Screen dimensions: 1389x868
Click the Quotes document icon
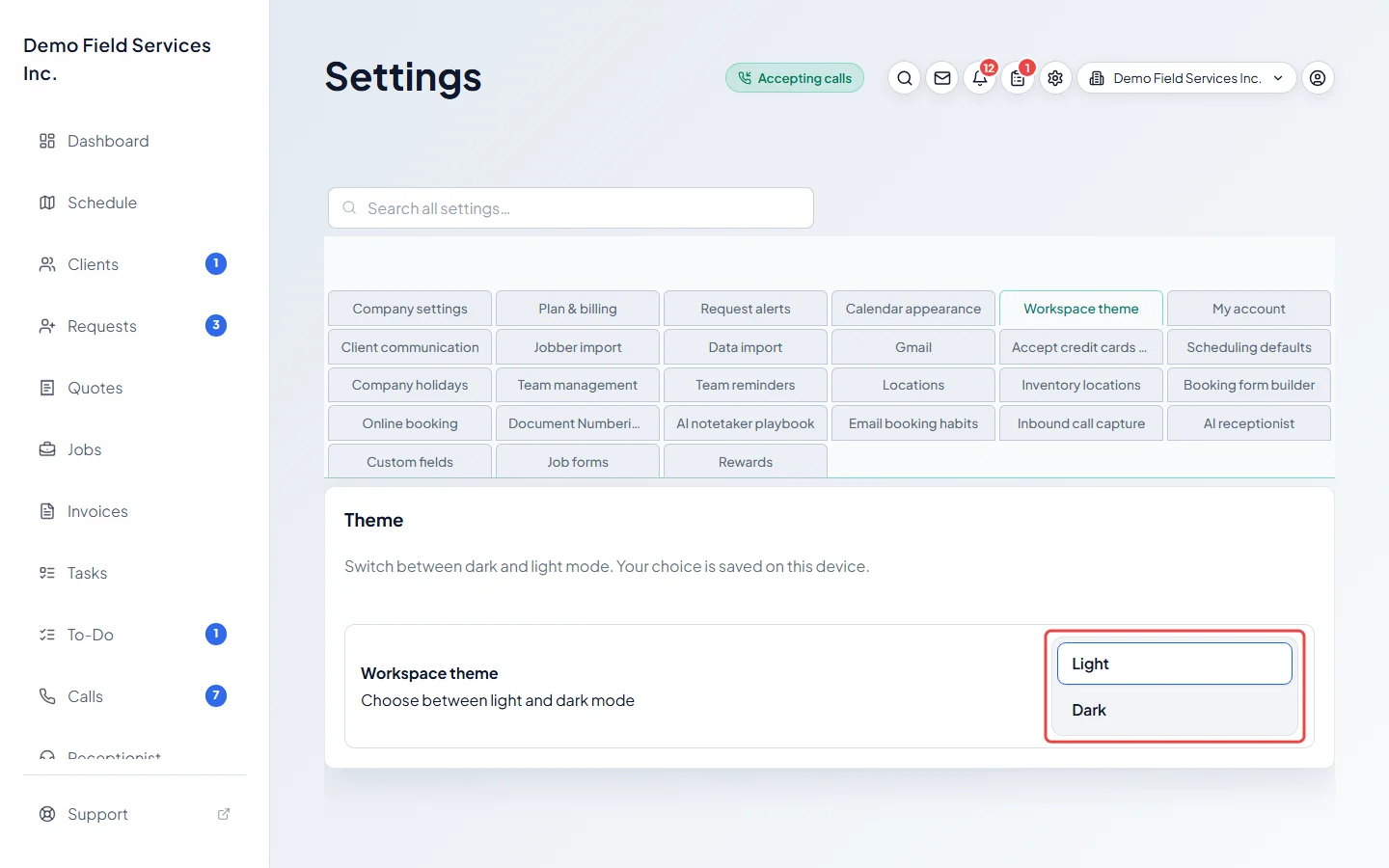(47, 388)
